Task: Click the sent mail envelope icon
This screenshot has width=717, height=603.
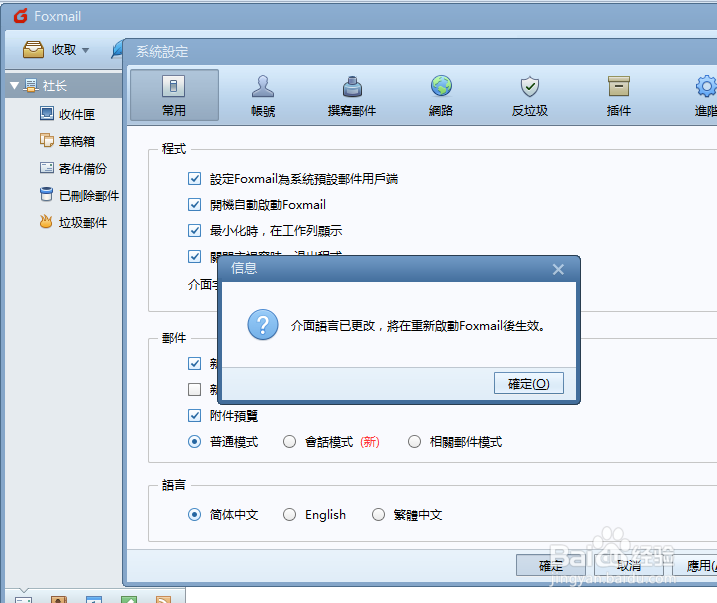Action: click(47, 168)
